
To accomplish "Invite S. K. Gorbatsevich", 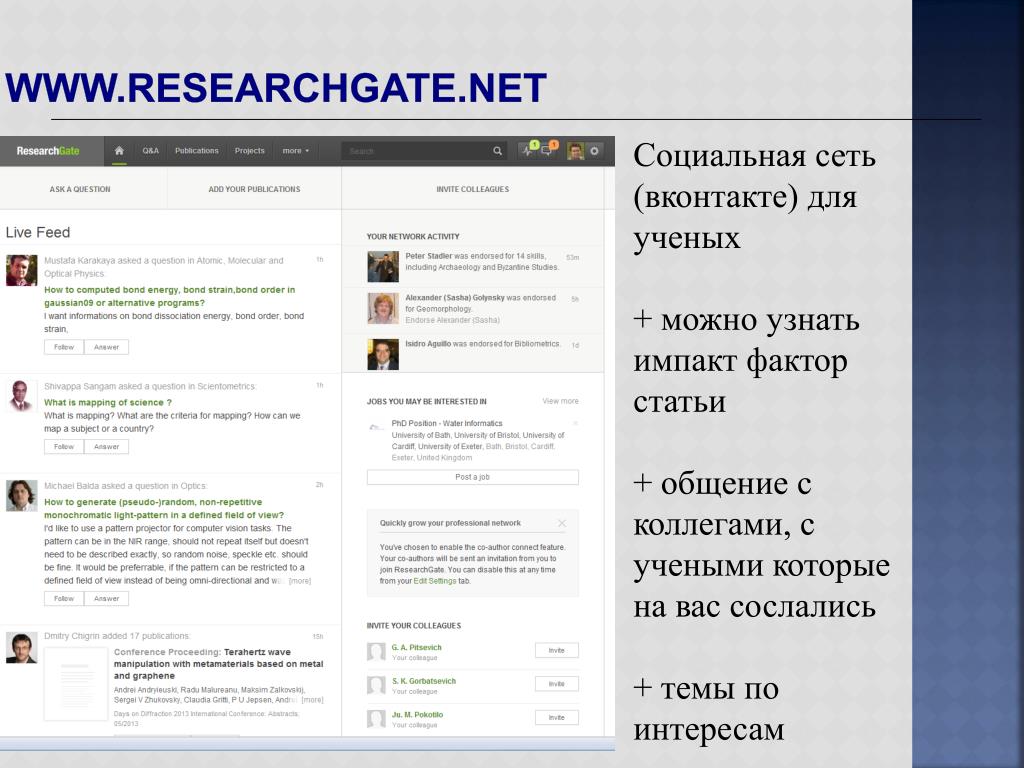I will point(556,684).
